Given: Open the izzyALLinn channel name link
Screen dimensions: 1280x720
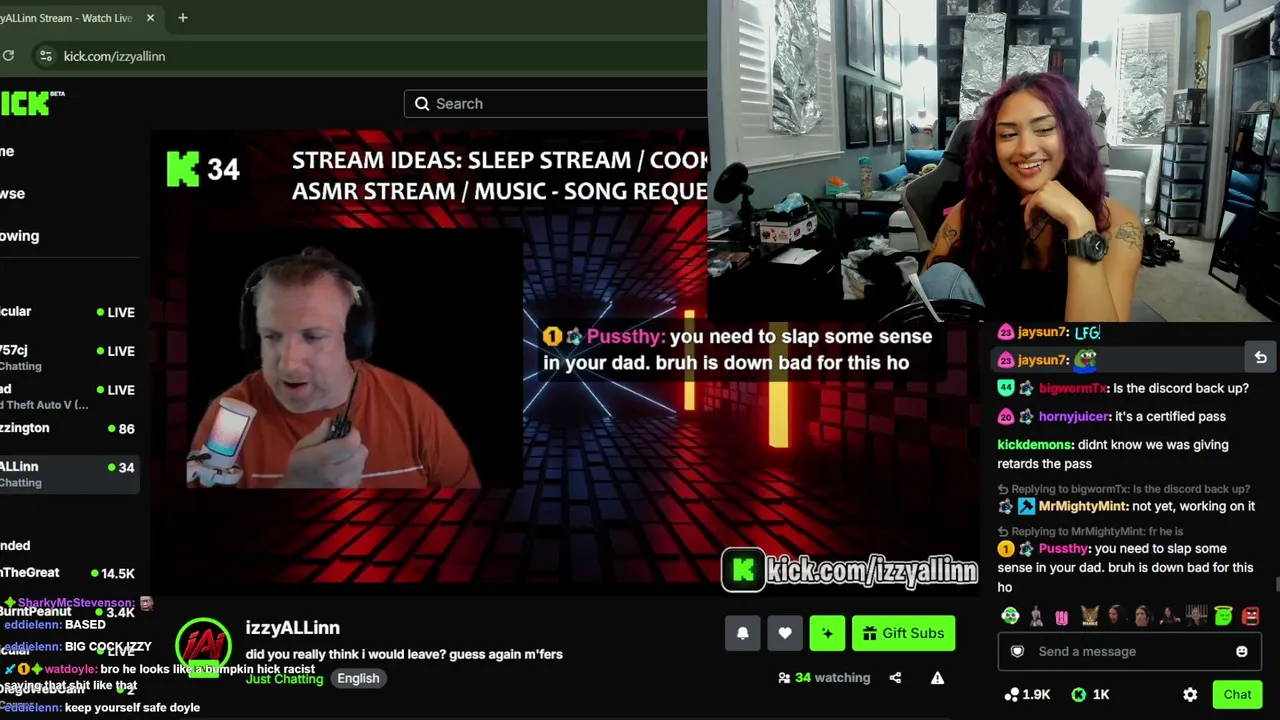Looking at the screenshot, I should [x=292, y=628].
